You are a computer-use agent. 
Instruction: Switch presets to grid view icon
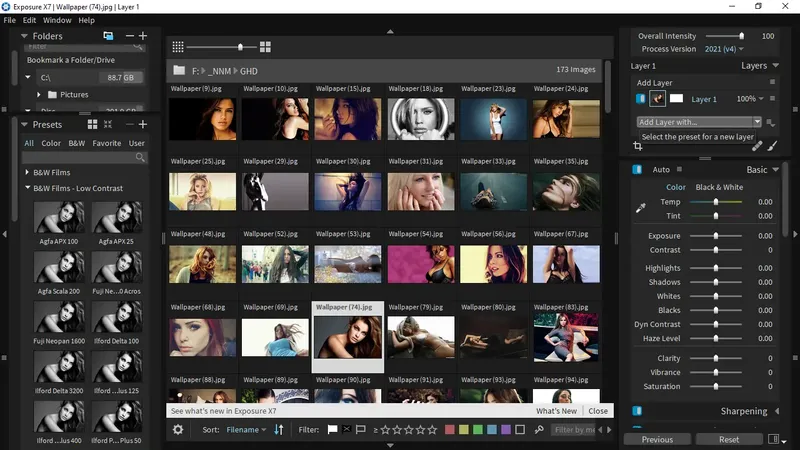tap(92, 125)
